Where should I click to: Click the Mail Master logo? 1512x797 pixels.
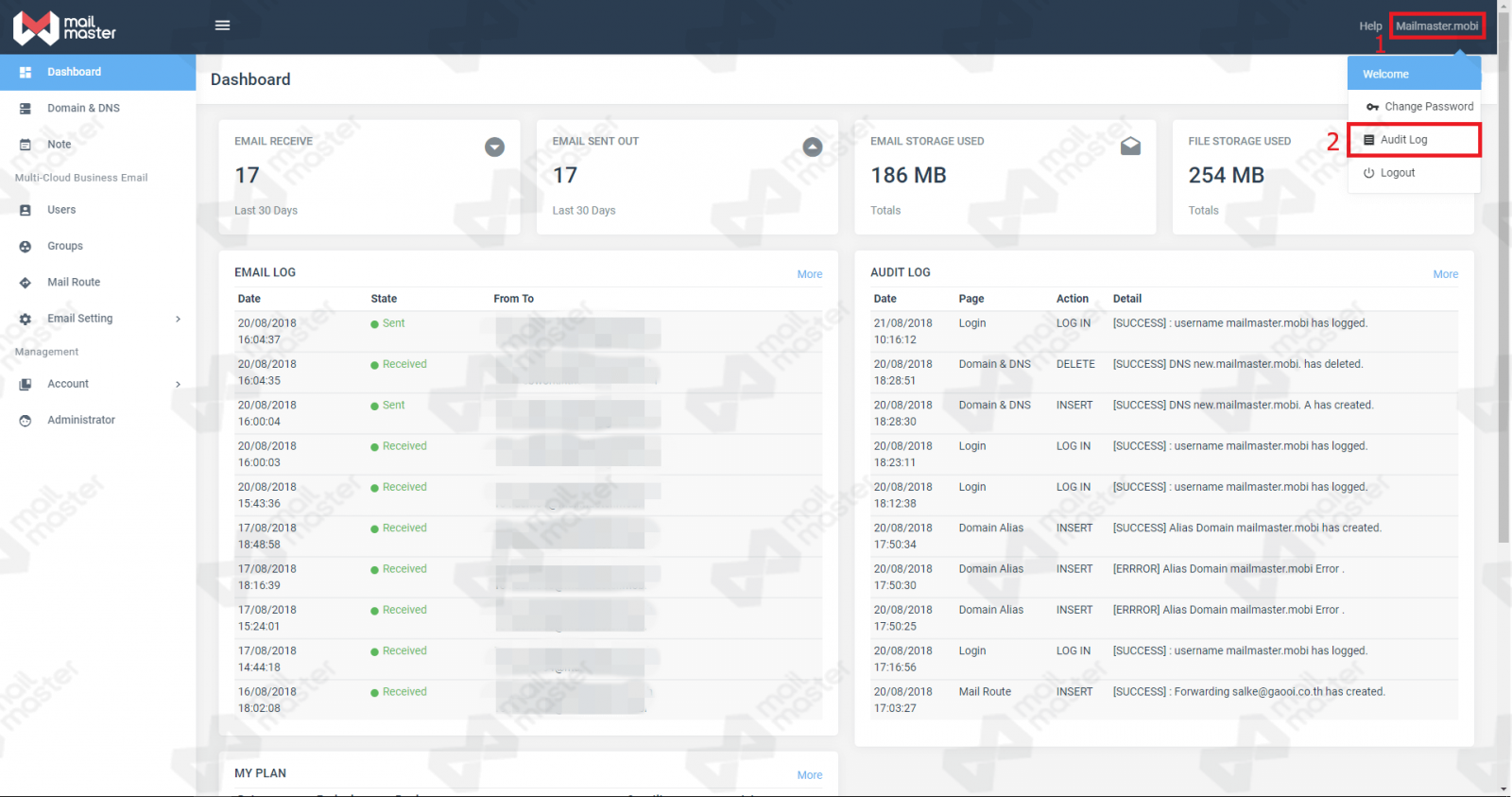(64, 28)
